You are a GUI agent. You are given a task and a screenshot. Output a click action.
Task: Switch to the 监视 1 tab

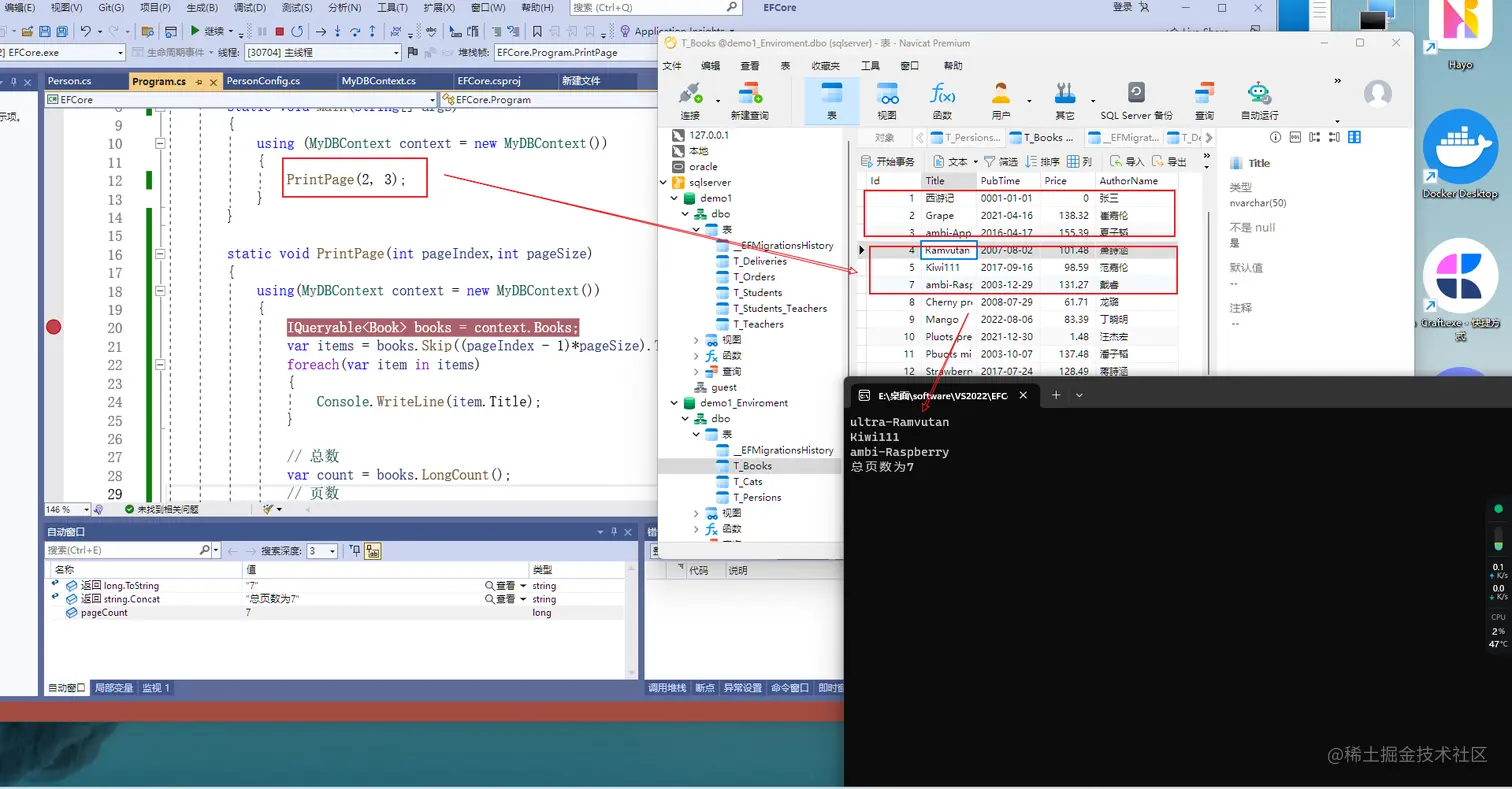pyautogui.click(x=155, y=688)
